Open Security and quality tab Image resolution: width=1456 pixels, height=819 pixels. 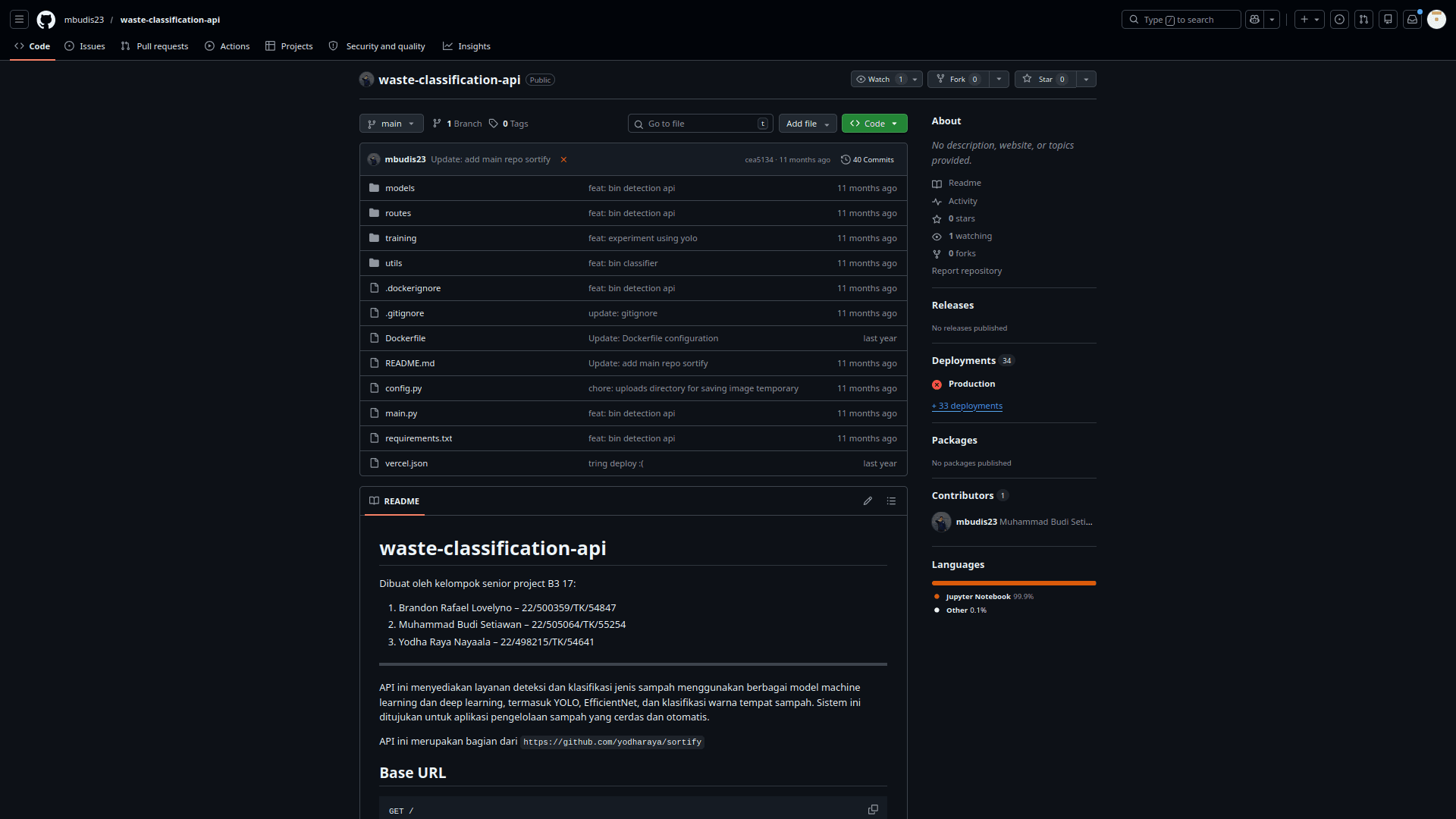coord(377,46)
